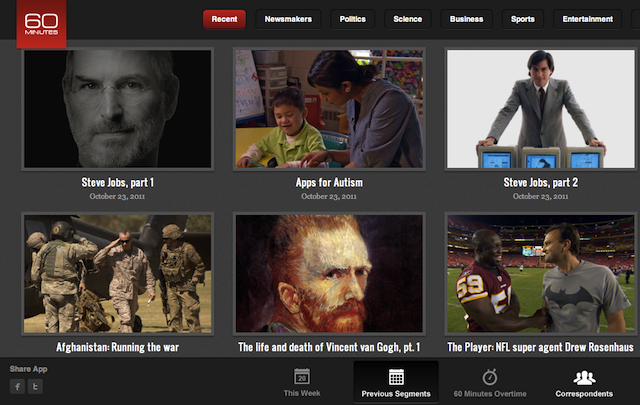
Task: Open Vincent van Gogh segment thumbnail
Action: click(x=329, y=274)
